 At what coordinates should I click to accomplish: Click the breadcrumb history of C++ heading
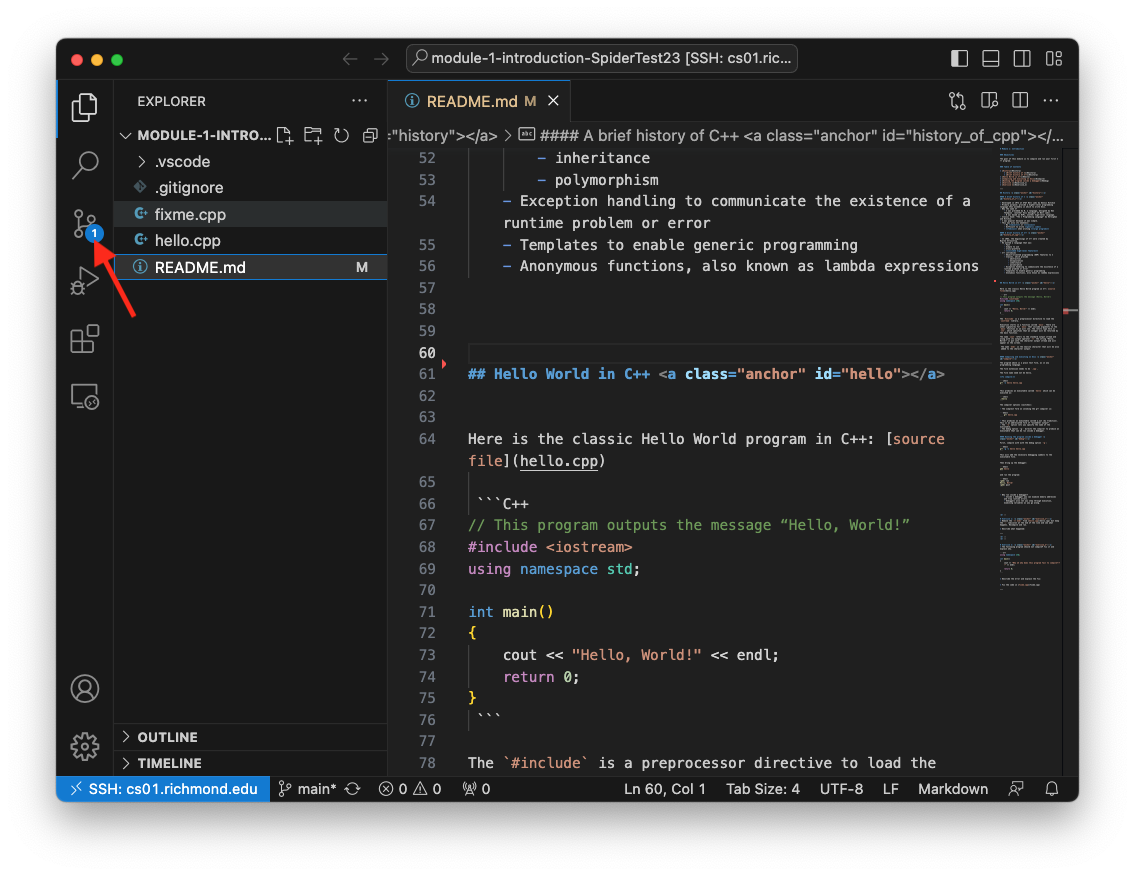click(x=790, y=135)
